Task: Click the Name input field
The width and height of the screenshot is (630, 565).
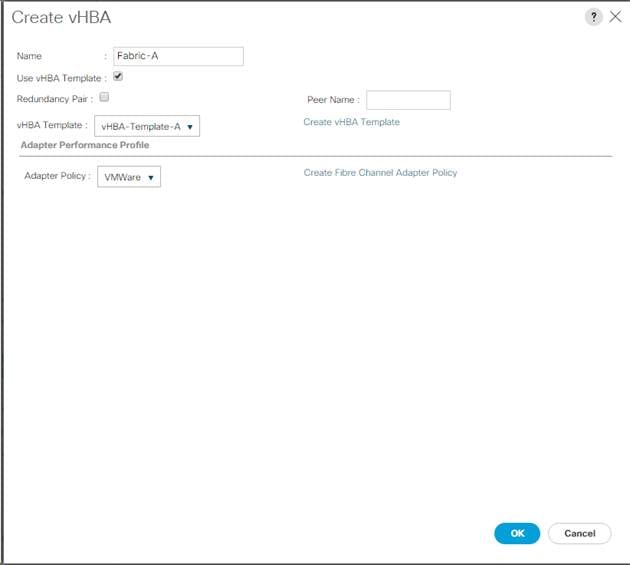Action: point(178,56)
